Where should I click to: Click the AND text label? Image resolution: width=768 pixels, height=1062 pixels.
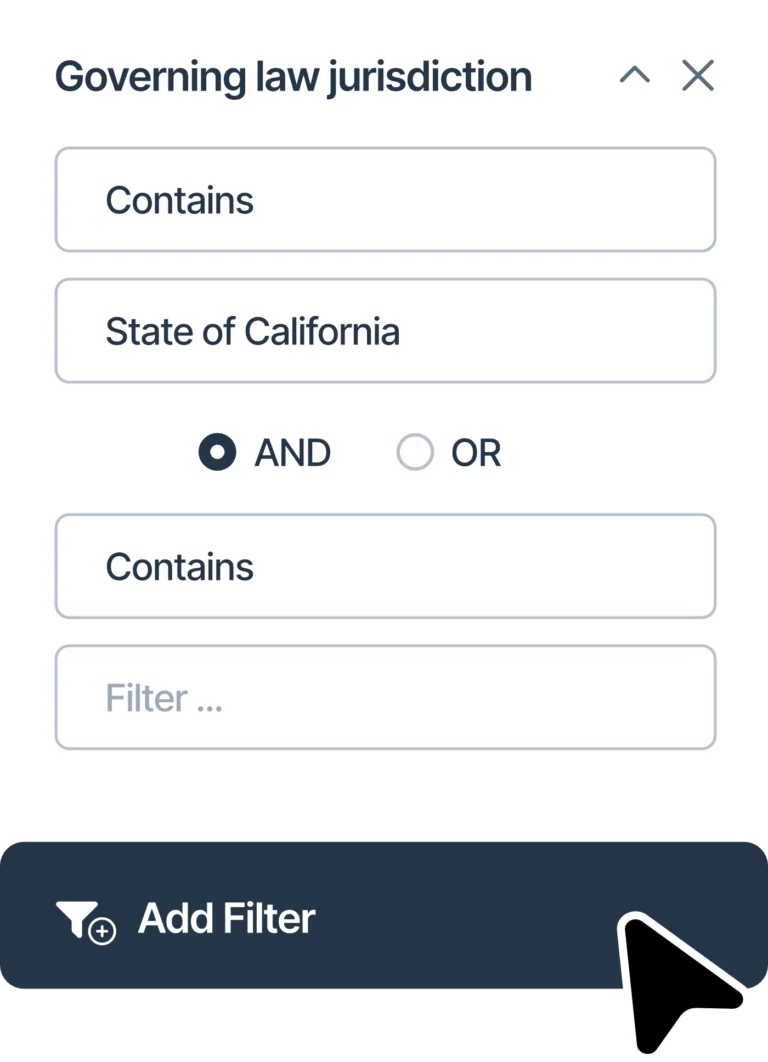coord(292,453)
